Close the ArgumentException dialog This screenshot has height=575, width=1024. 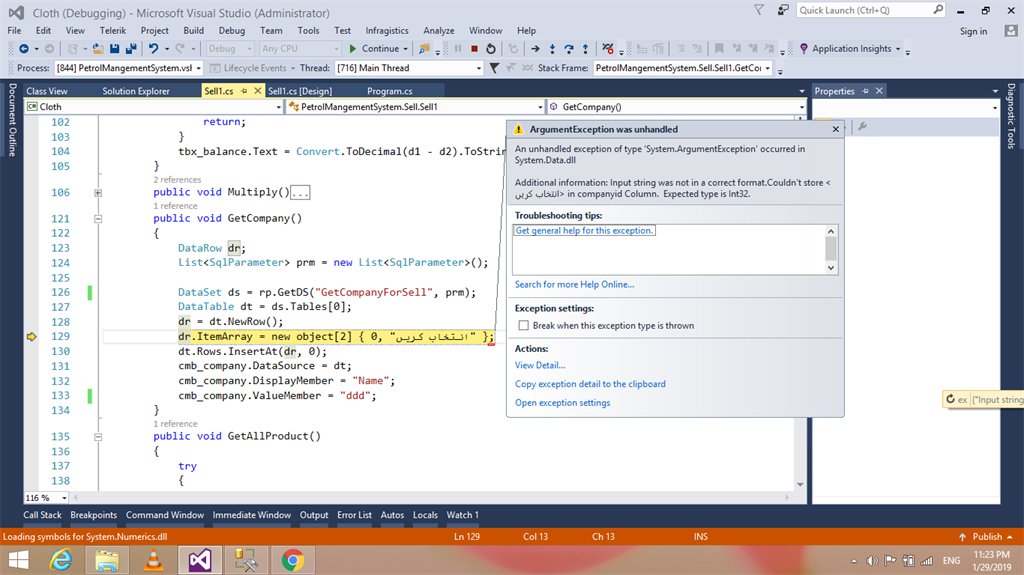click(x=835, y=129)
